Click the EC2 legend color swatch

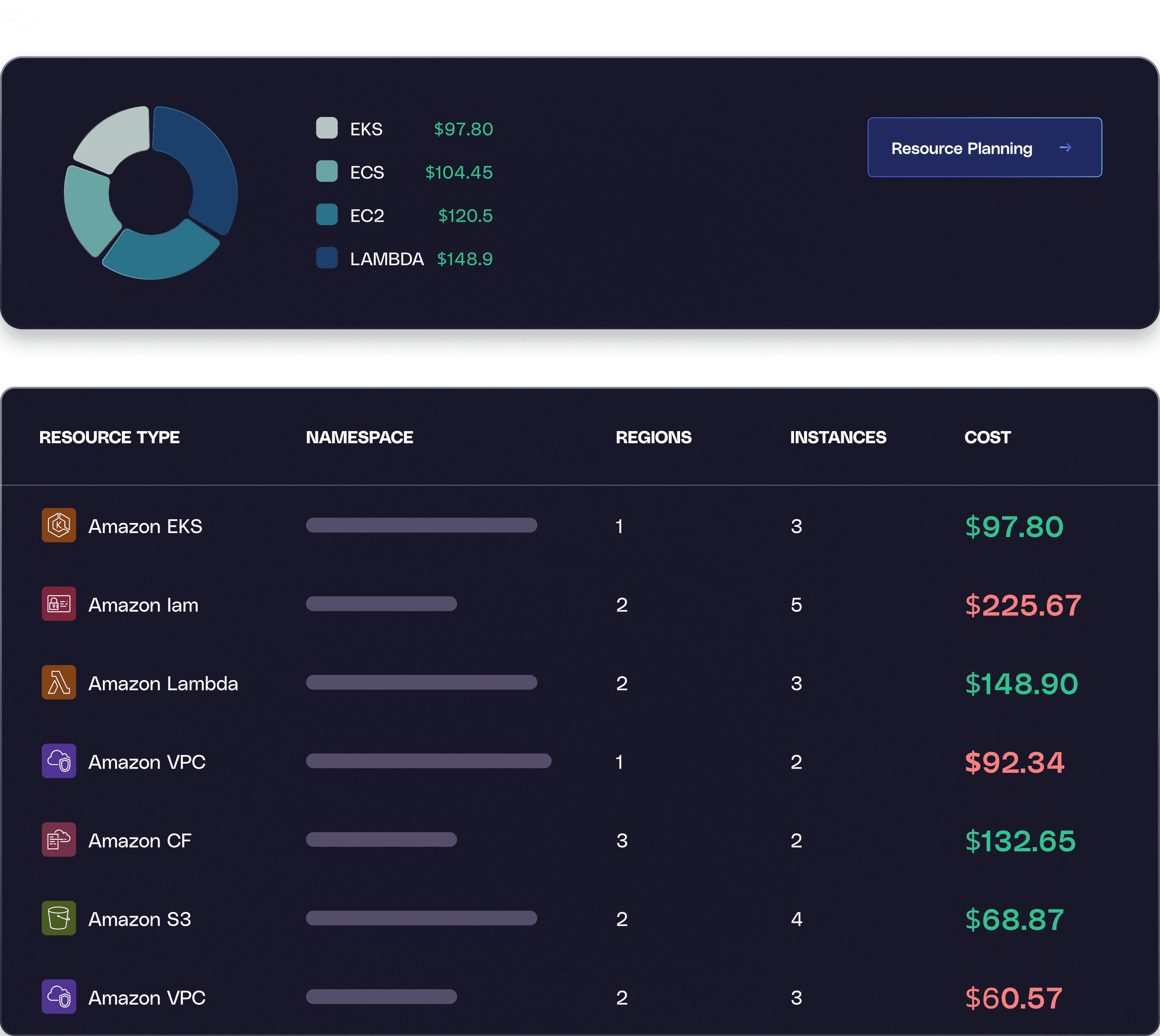click(x=327, y=215)
